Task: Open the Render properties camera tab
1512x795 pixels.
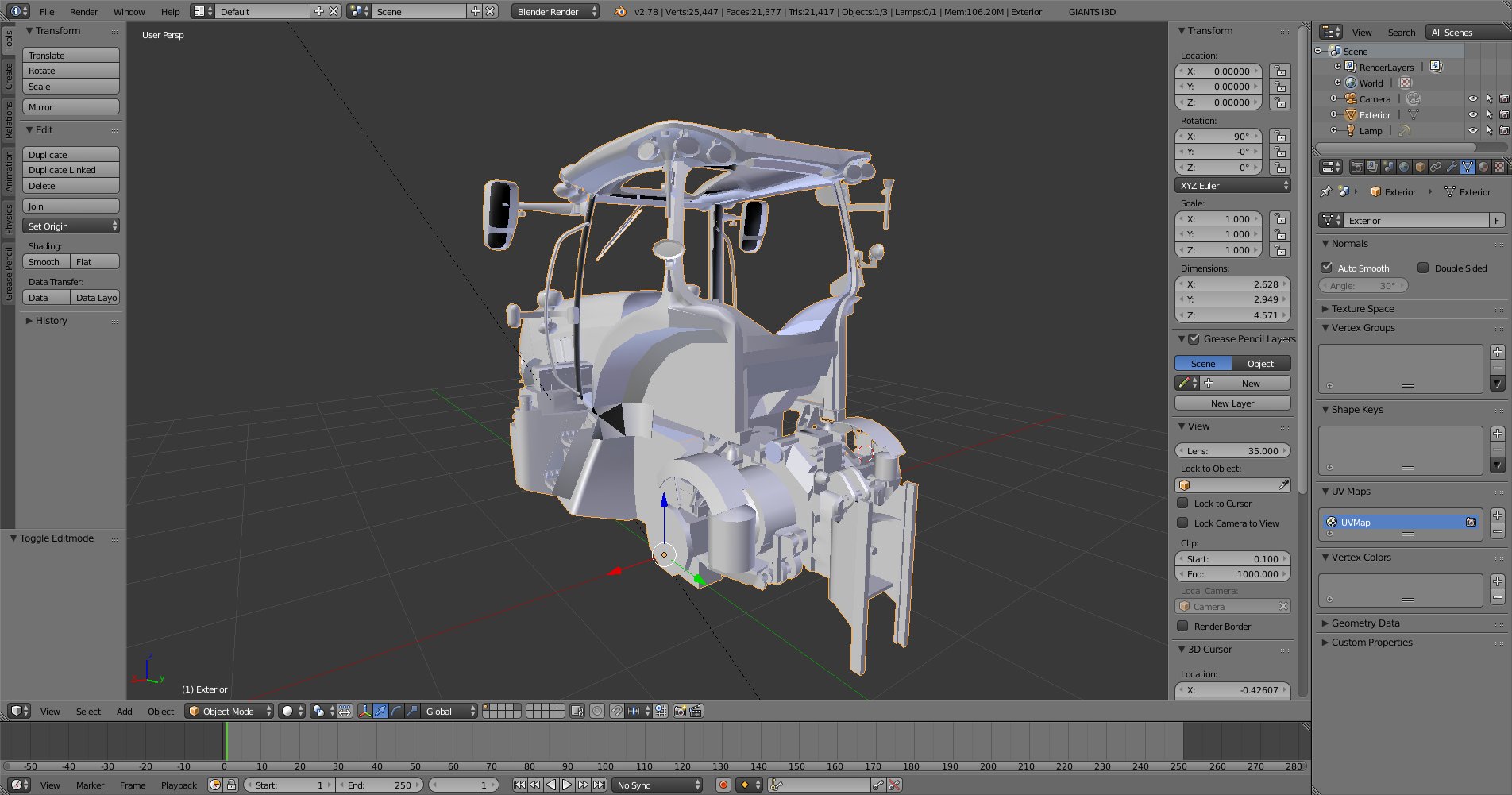Action: point(1356,167)
